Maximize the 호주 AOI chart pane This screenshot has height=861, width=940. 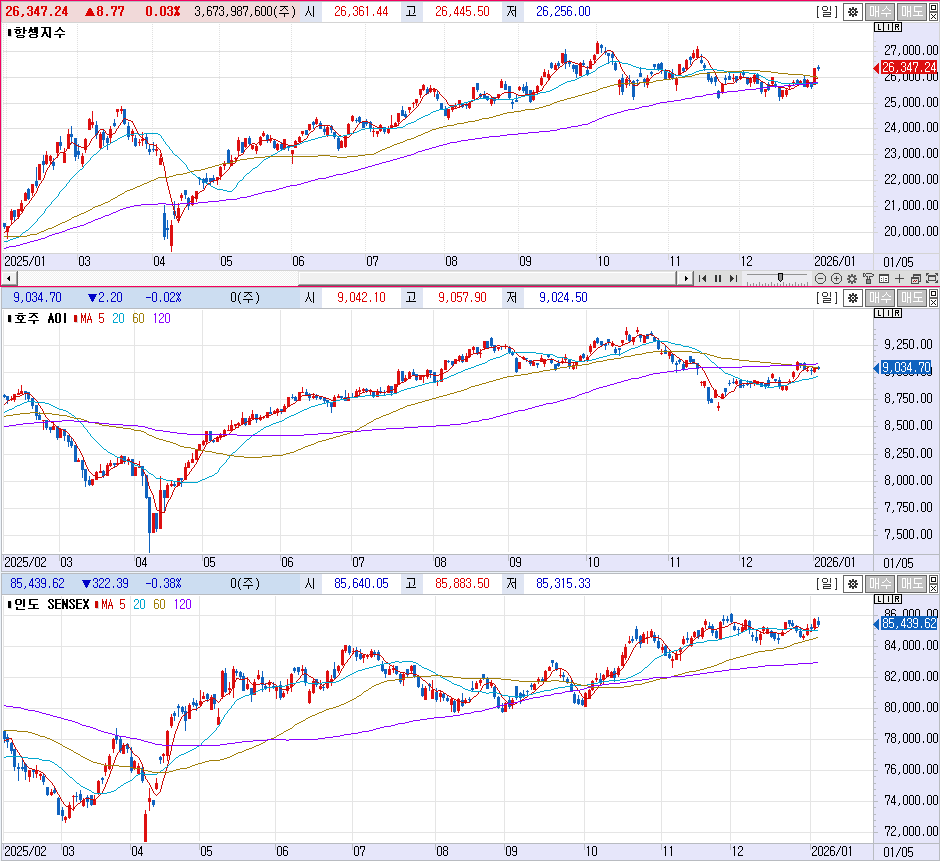coord(933,293)
